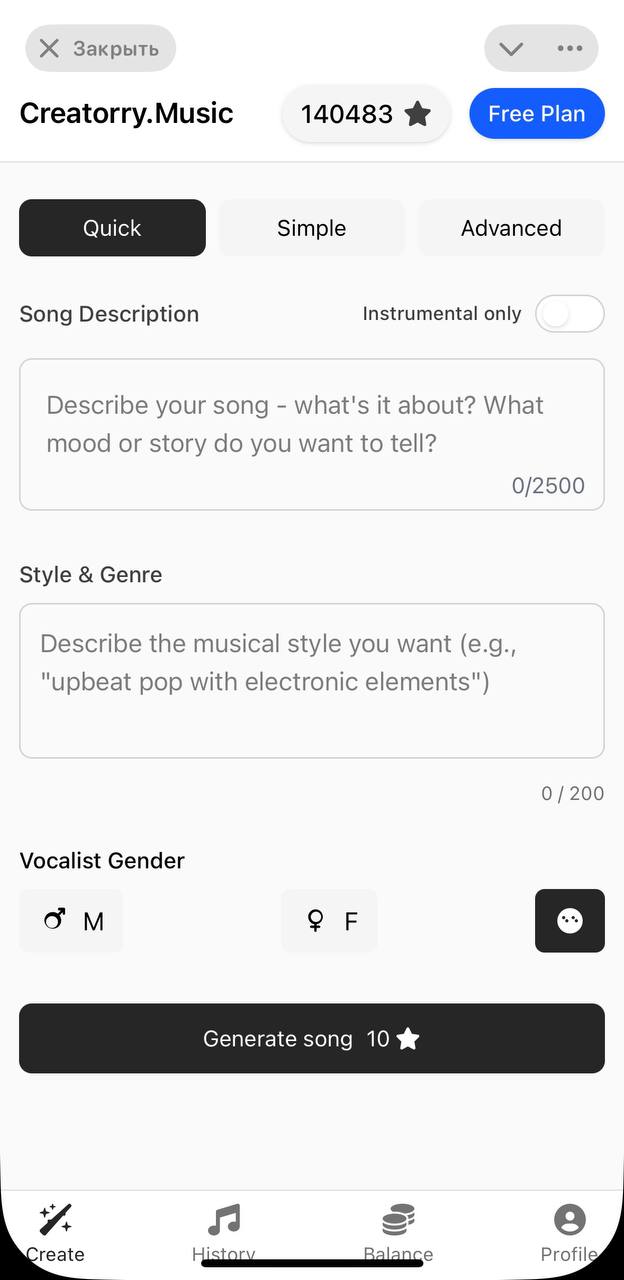Switch to the Simple mode tab

[x=312, y=228]
